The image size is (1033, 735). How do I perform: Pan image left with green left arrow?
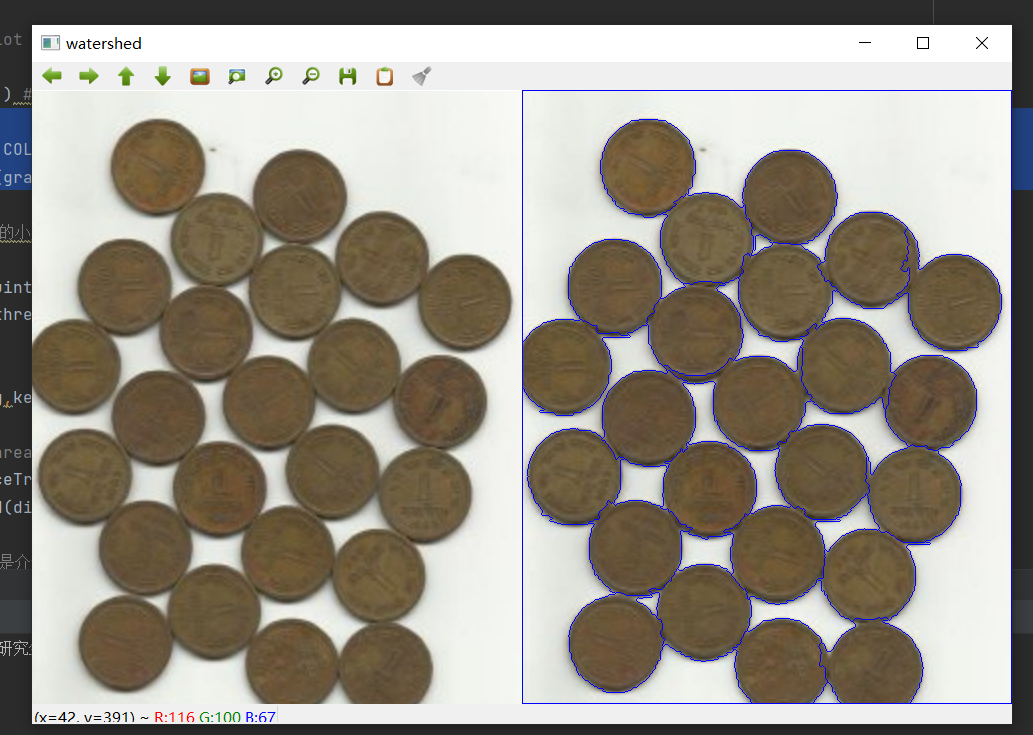coord(52,76)
